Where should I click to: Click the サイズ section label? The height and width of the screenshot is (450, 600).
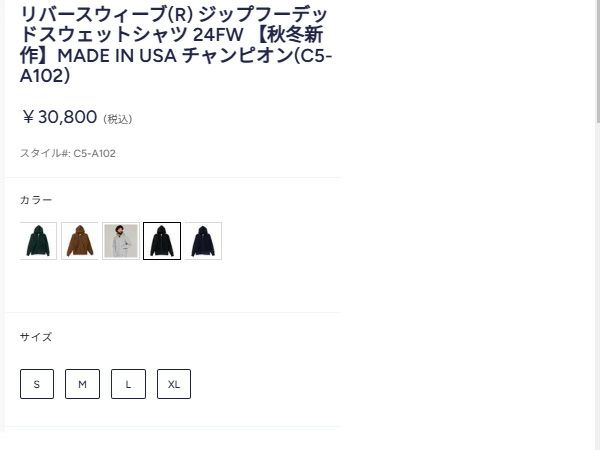tap(36, 337)
